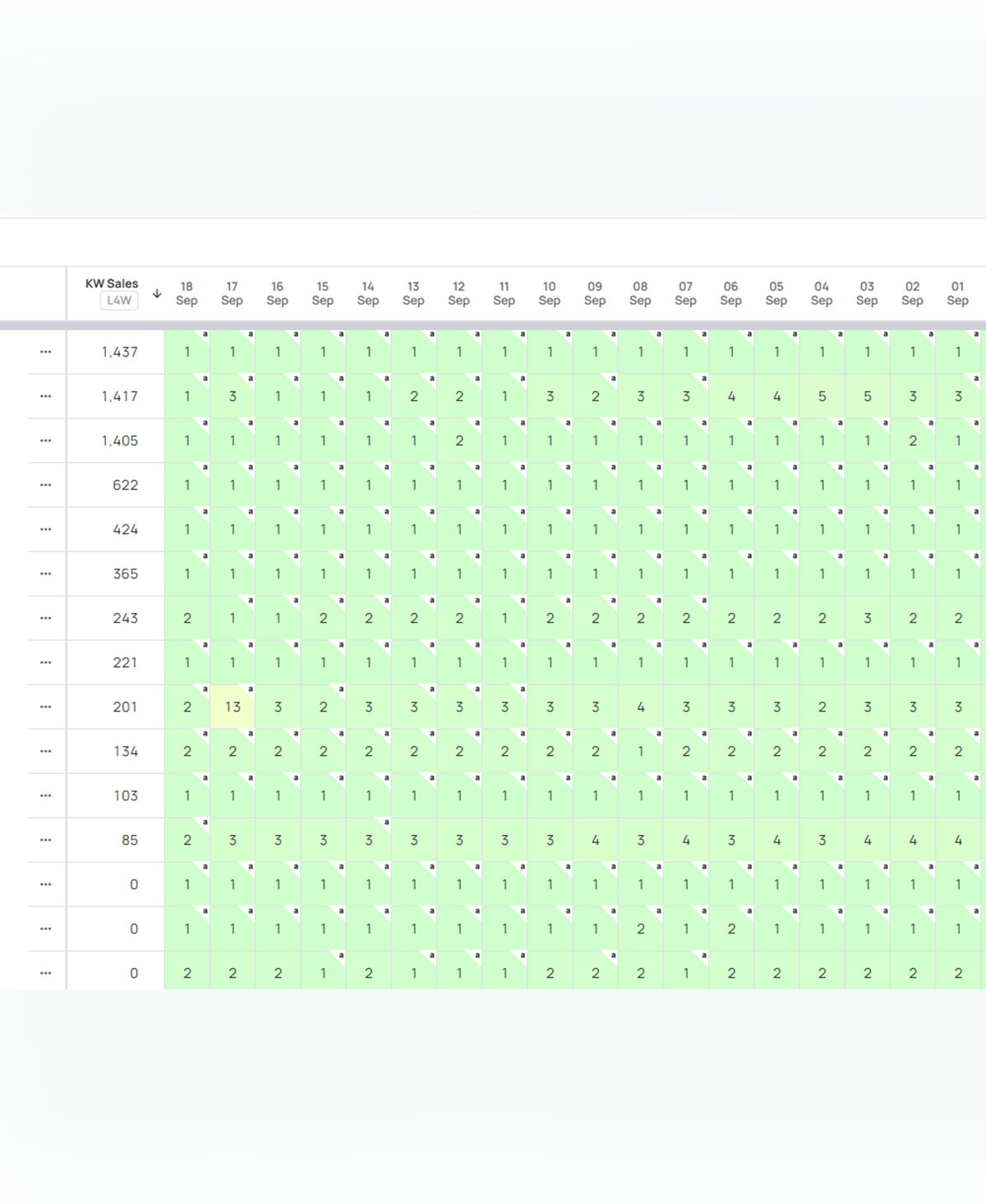
Task: Click the 09 Sep column header
Action: [x=595, y=293]
